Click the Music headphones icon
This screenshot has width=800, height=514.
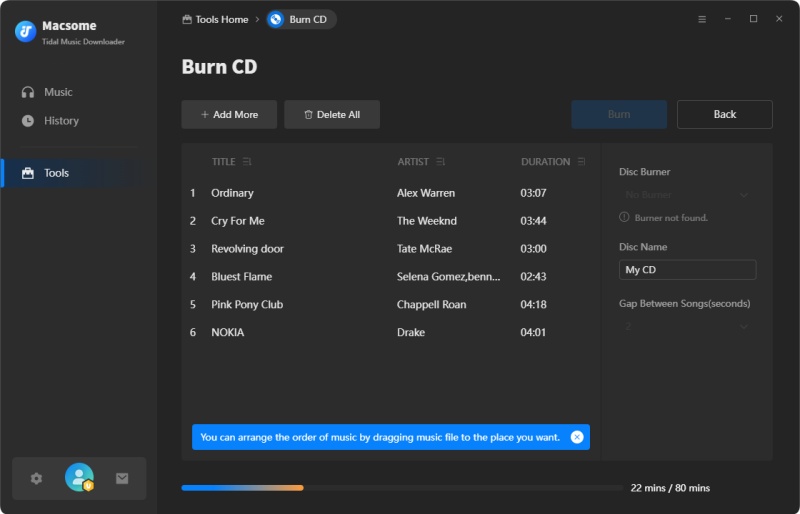point(28,92)
